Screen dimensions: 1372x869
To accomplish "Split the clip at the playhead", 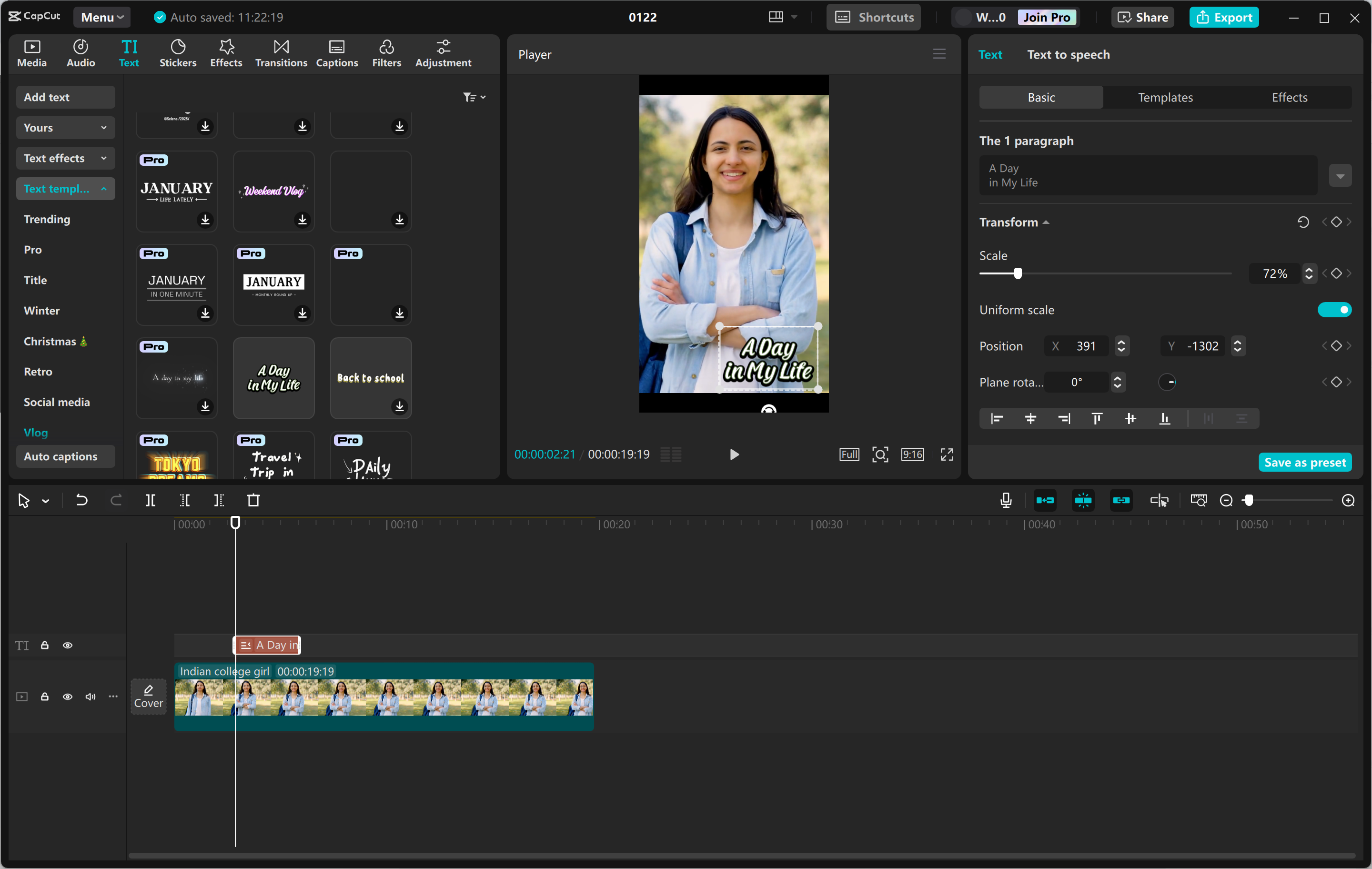I will pos(151,500).
